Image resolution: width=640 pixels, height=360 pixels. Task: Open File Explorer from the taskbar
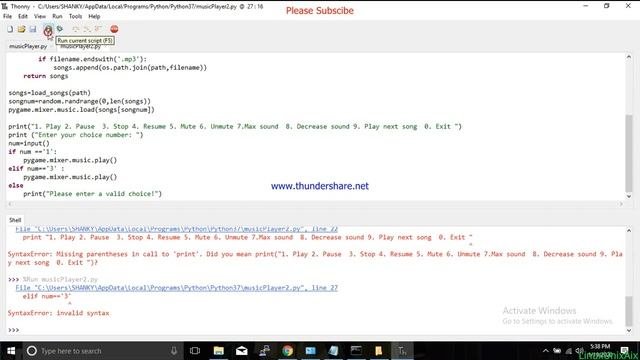(x=219, y=351)
